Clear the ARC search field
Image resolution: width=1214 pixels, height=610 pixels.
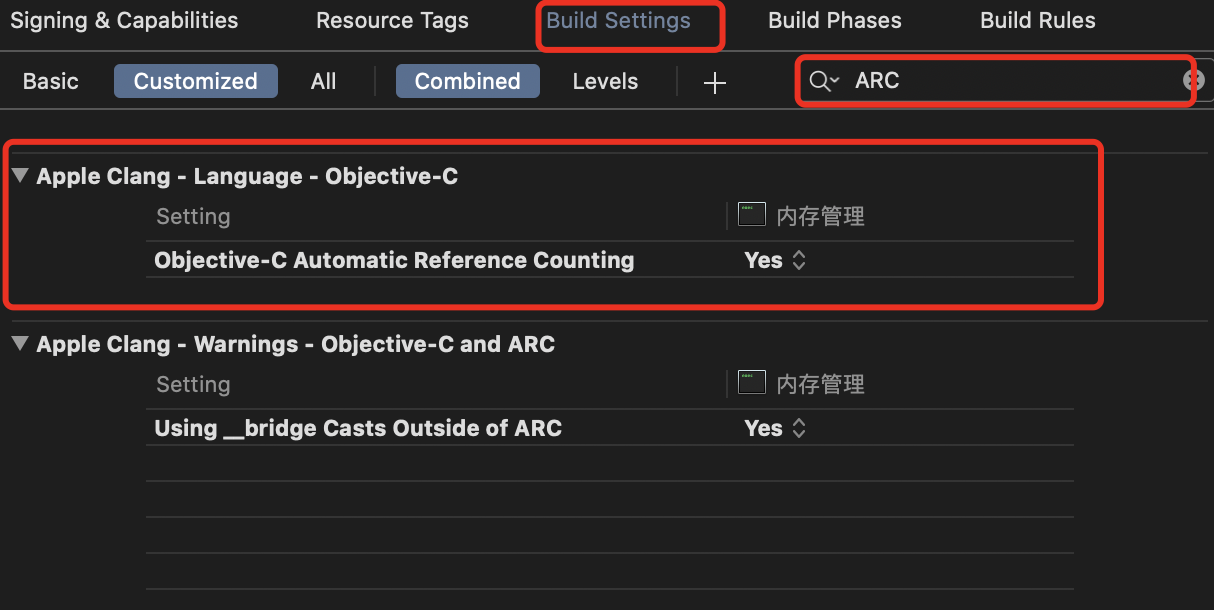[1193, 81]
